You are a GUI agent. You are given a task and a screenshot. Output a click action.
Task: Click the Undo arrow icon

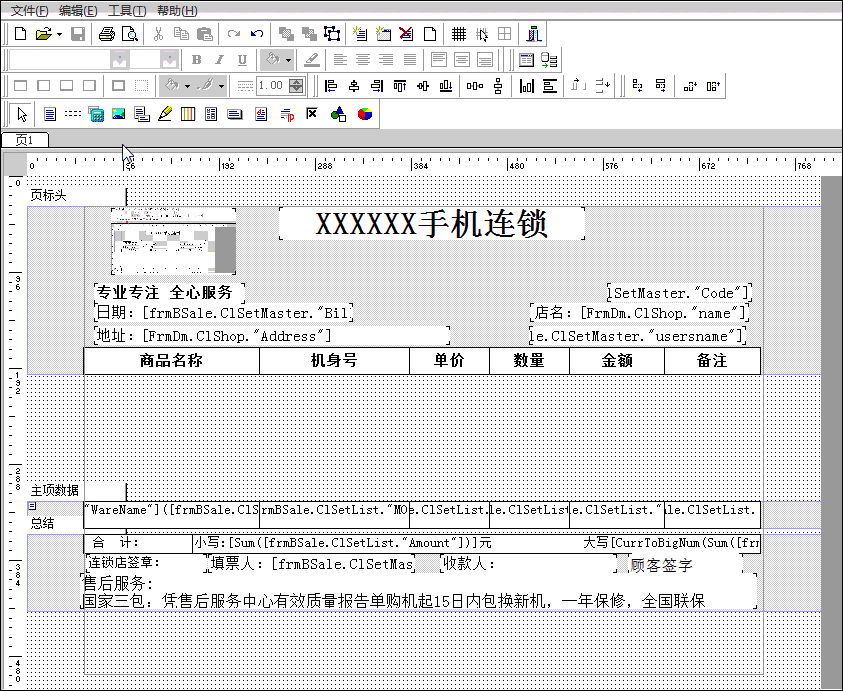(257, 34)
